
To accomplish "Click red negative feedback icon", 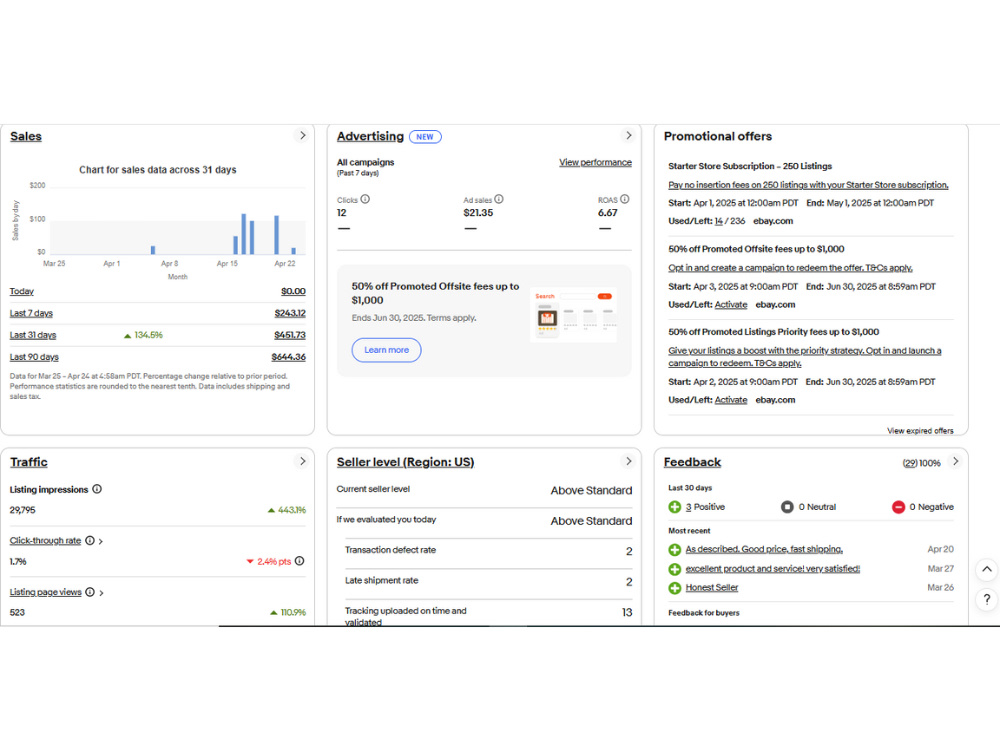I will tap(898, 507).
